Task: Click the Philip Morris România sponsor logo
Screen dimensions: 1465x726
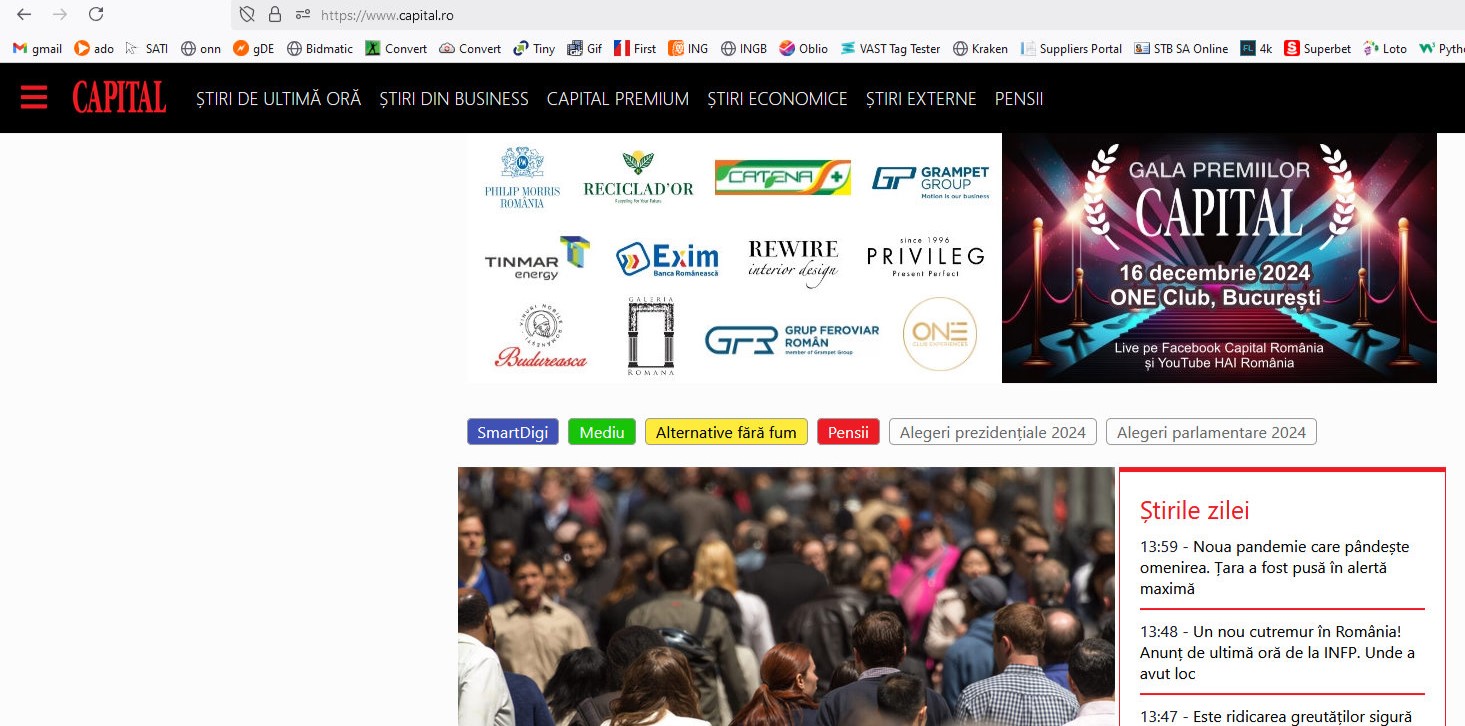Action: click(523, 178)
